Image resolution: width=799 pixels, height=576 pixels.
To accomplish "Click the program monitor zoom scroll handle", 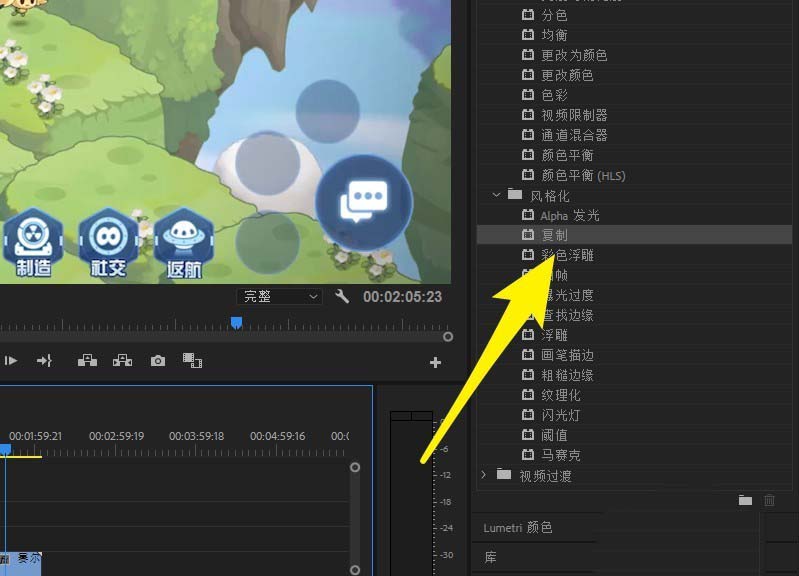I will point(448,336).
